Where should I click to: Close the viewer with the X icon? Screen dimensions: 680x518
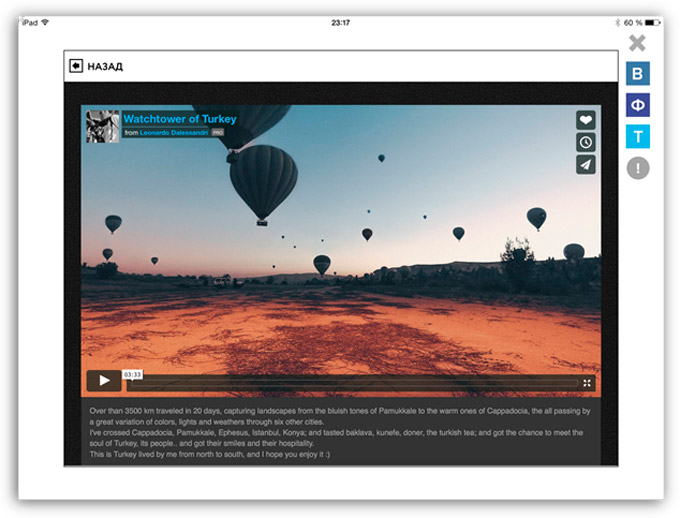pos(637,43)
